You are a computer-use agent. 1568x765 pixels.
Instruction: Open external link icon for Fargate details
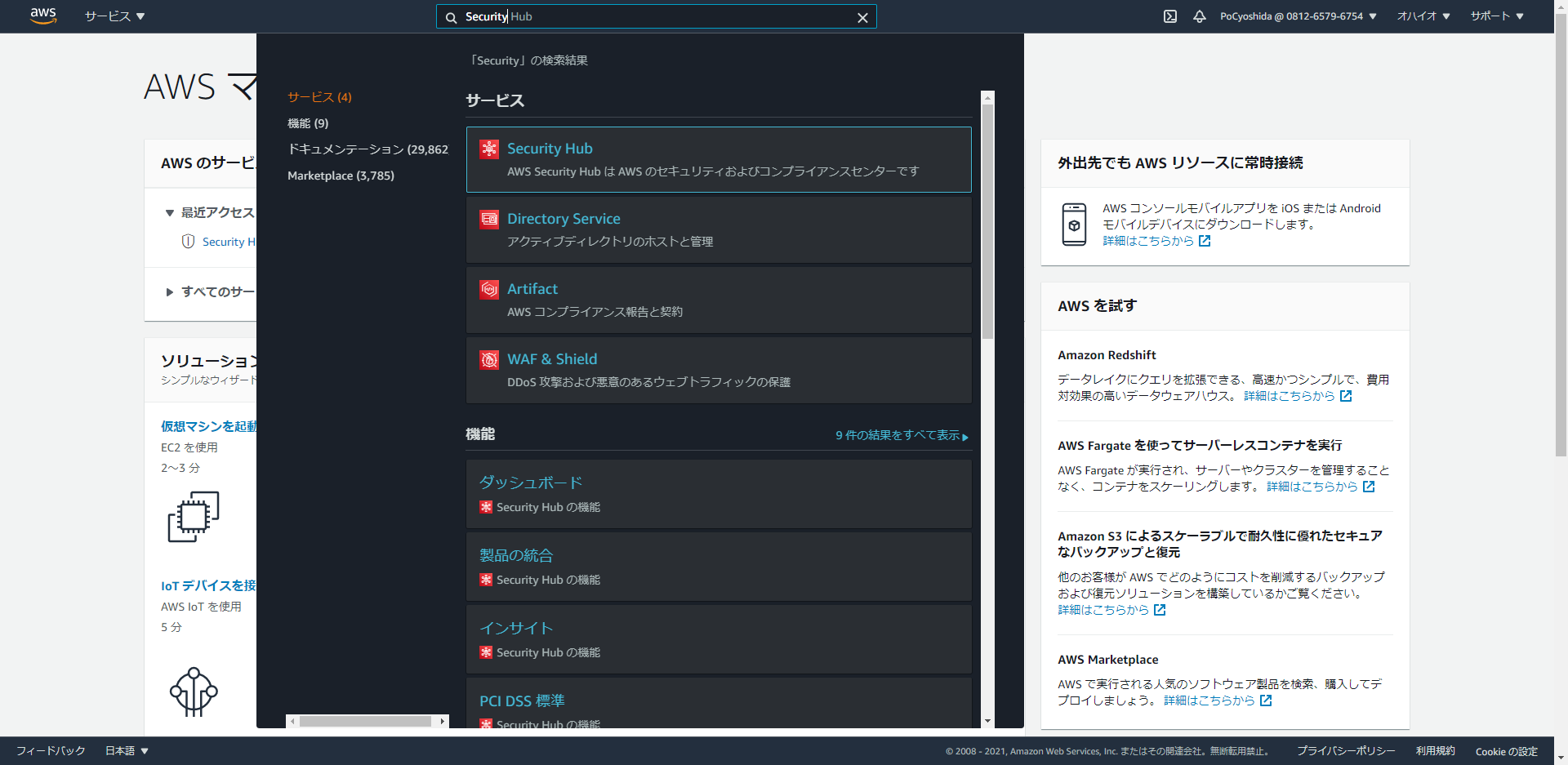(x=1369, y=487)
